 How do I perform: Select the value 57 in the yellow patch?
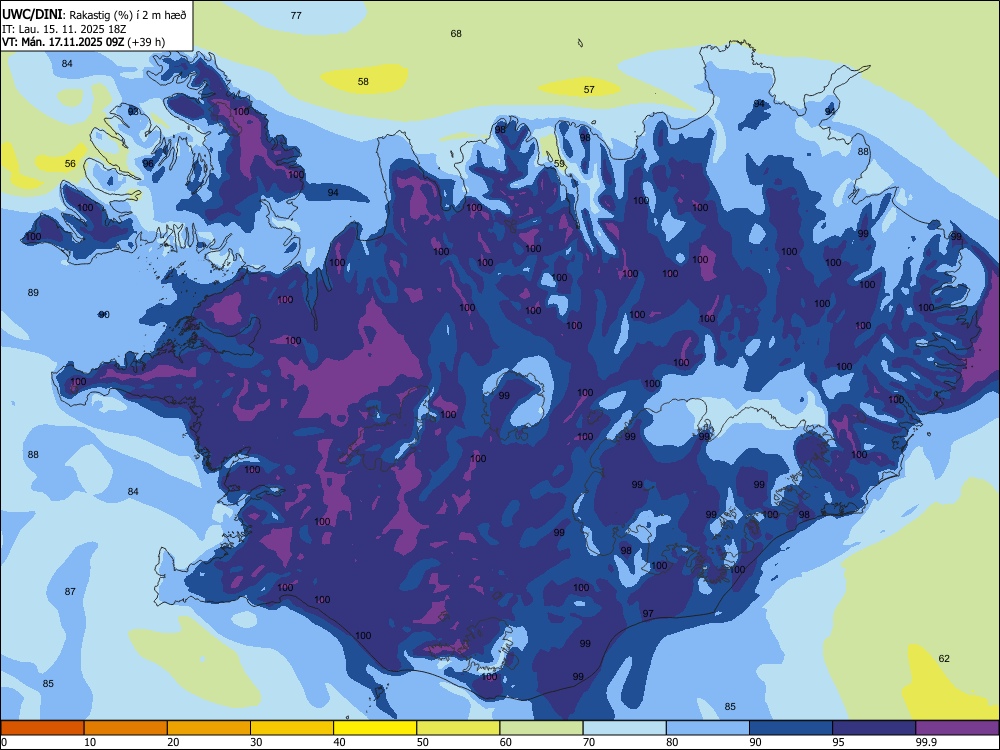589,90
